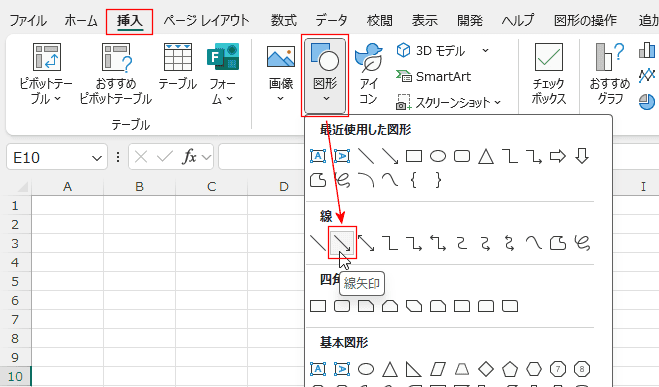Open the 3D モデル dropdown arrow
Viewport: 659px width, 387px height.
pos(485,50)
